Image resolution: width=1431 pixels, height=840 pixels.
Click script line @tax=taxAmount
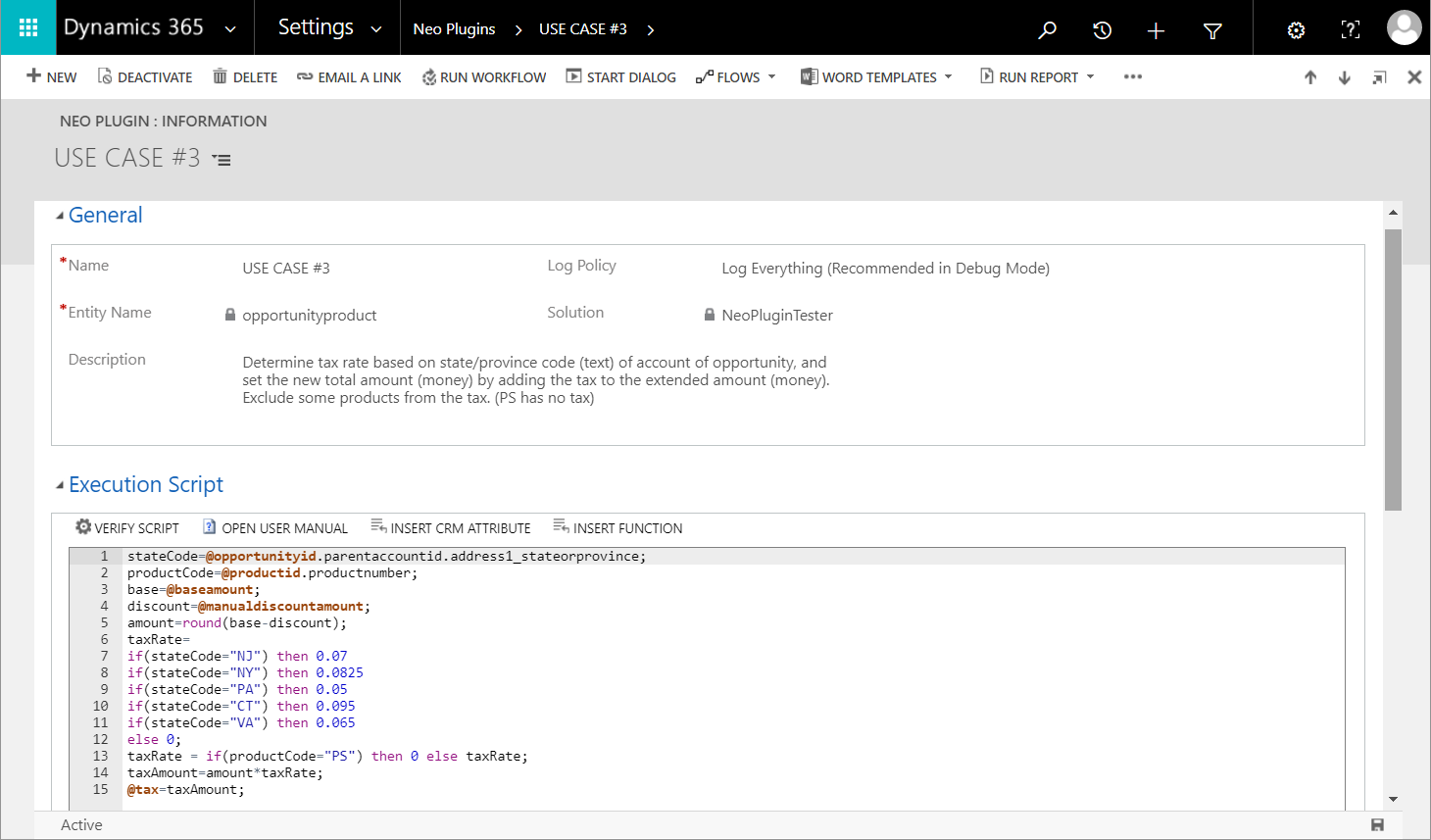[x=185, y=790]
